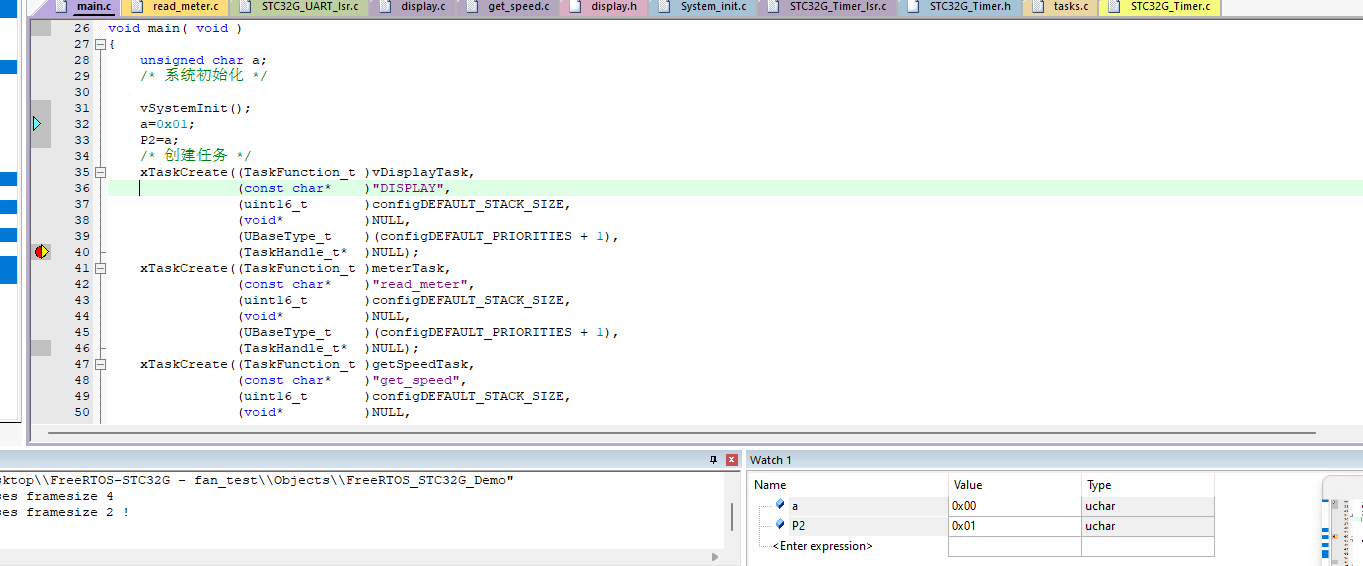Image resolution: width=1363 pixels, height=566 pixels.
Task: Click the "get_speed" string on line 48
Action: [416, 380]
